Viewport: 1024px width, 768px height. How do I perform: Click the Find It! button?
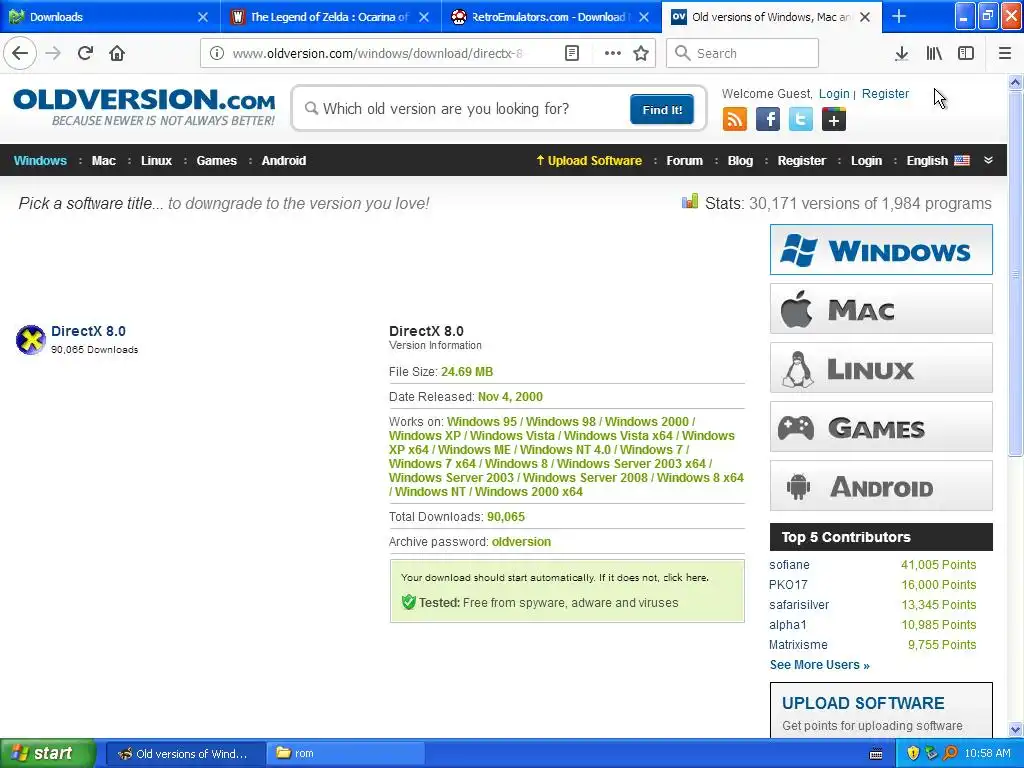tap(662, 109)
